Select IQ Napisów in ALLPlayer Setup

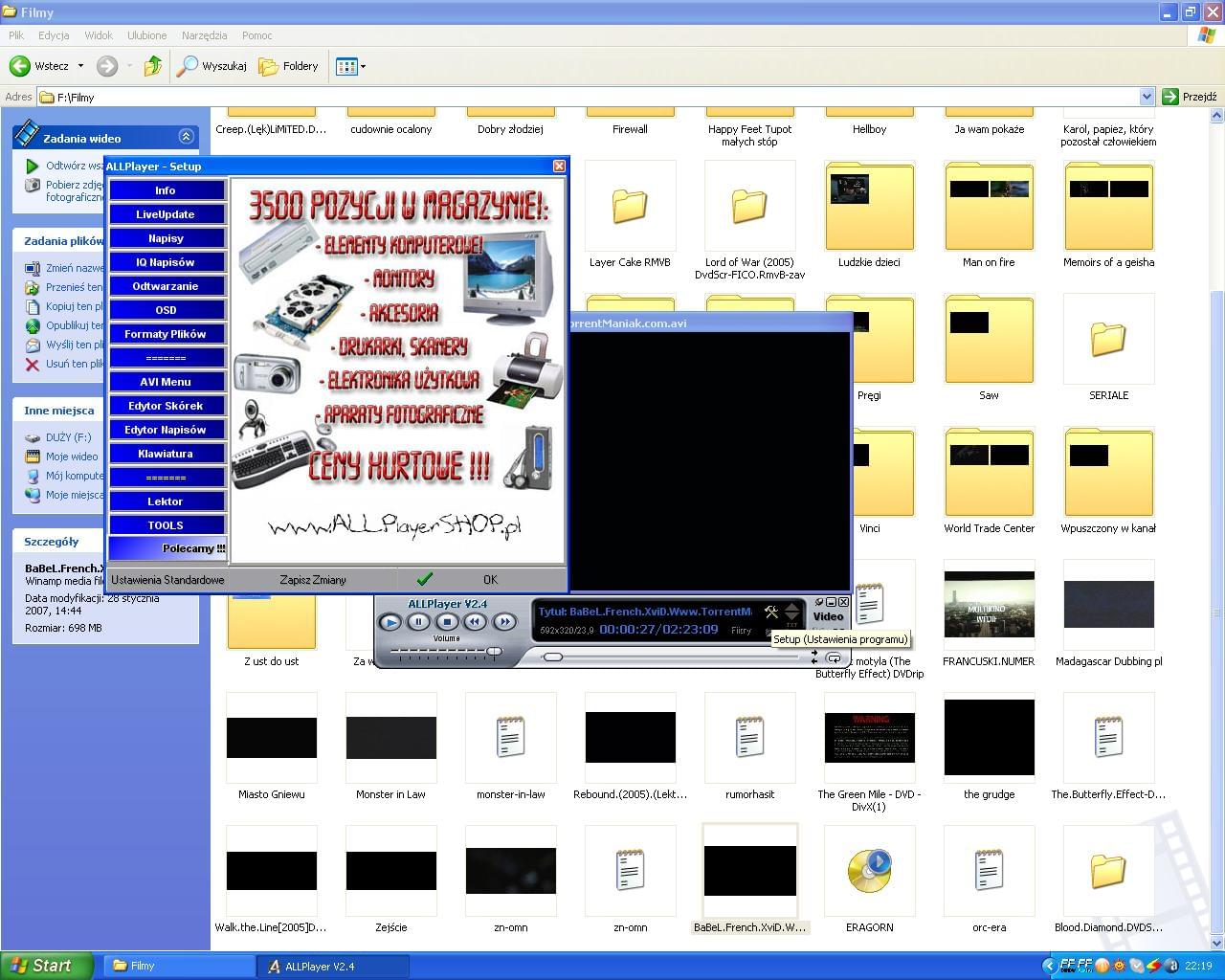[166, 262]
